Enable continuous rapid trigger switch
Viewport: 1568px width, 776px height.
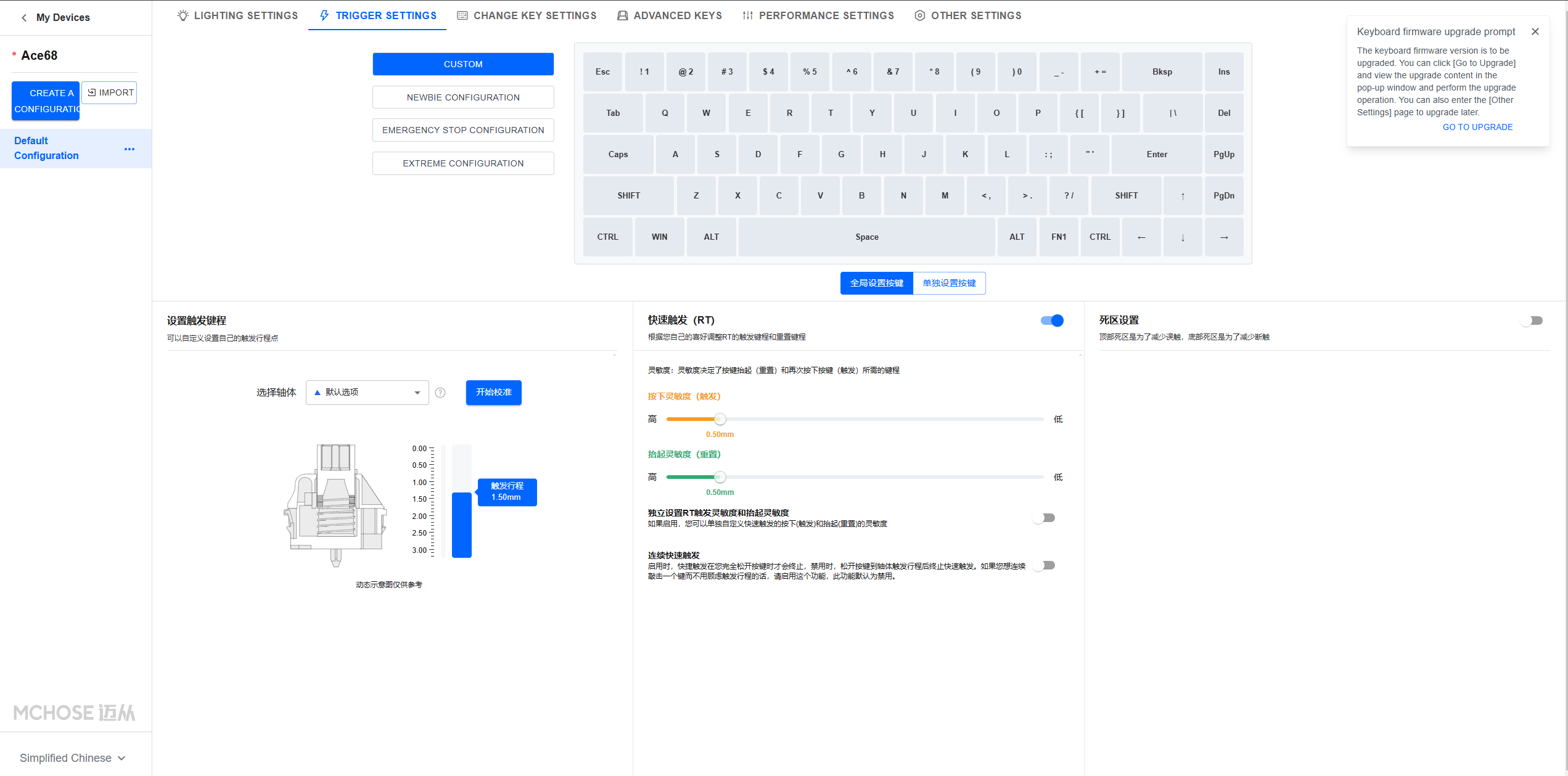(1045, 565)
